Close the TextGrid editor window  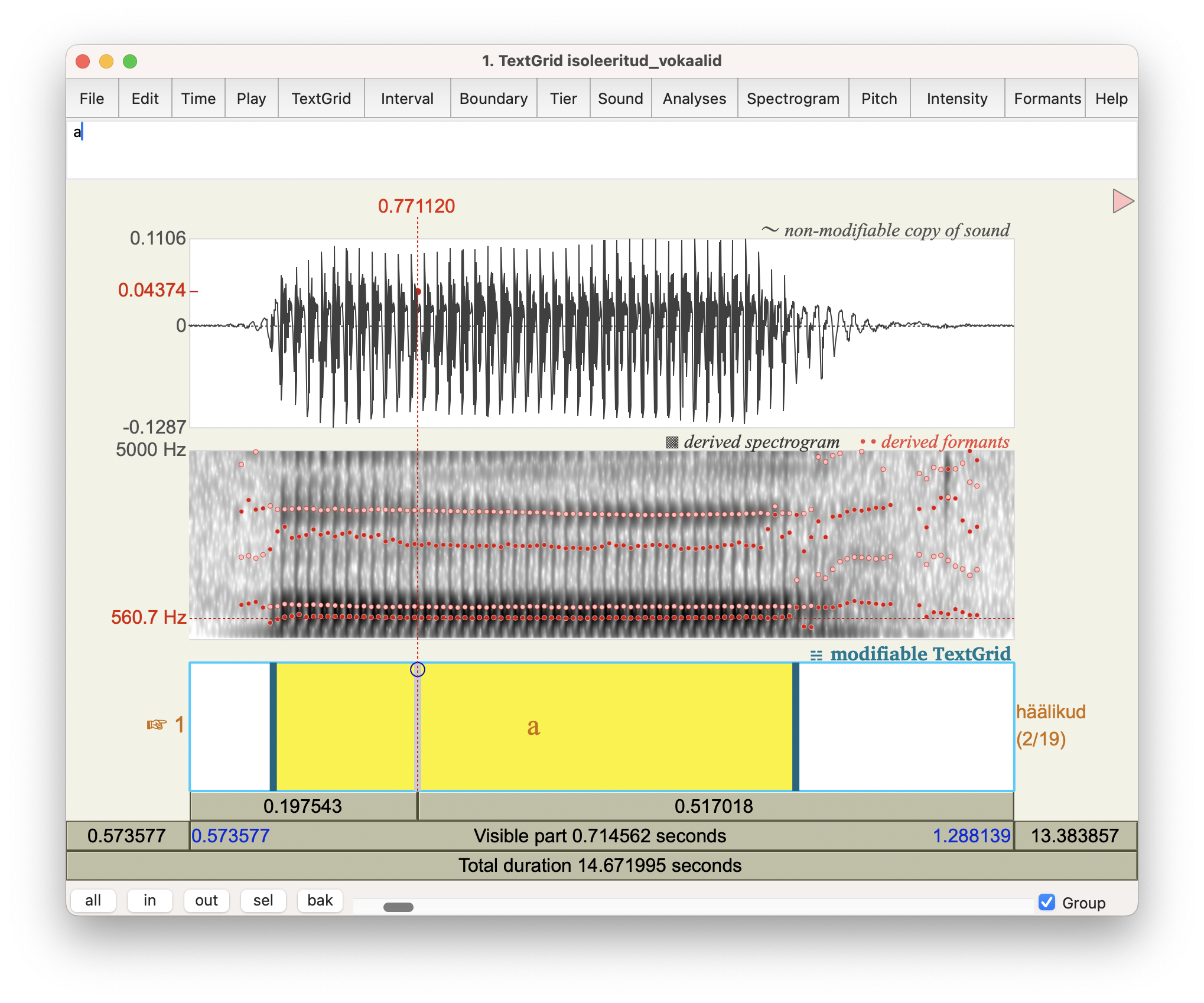[83, 61]
